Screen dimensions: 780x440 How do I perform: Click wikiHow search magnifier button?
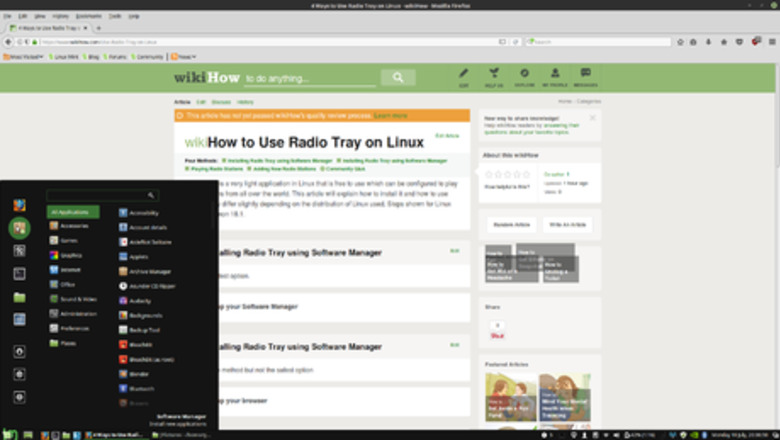click(398, 78)
